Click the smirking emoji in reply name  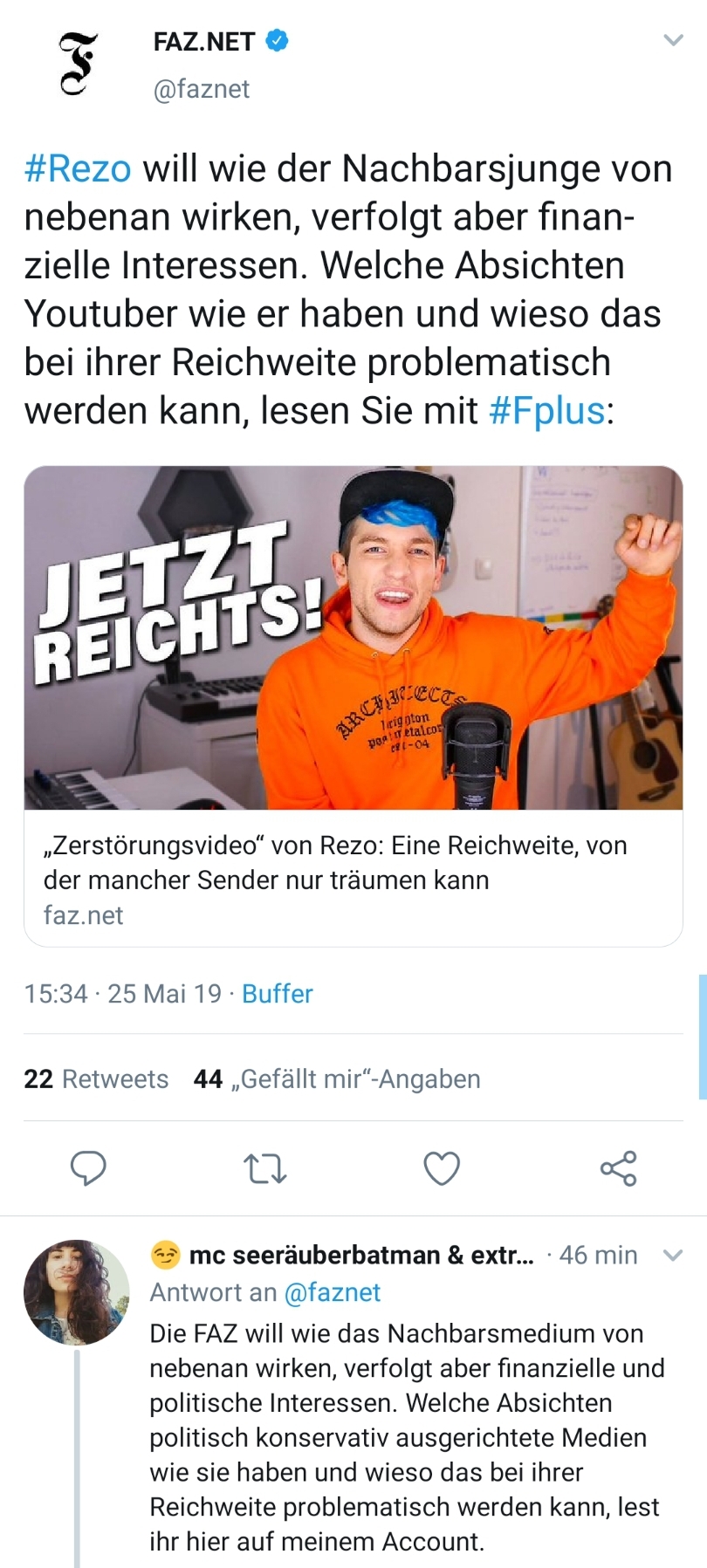[x=165, y=1255]
